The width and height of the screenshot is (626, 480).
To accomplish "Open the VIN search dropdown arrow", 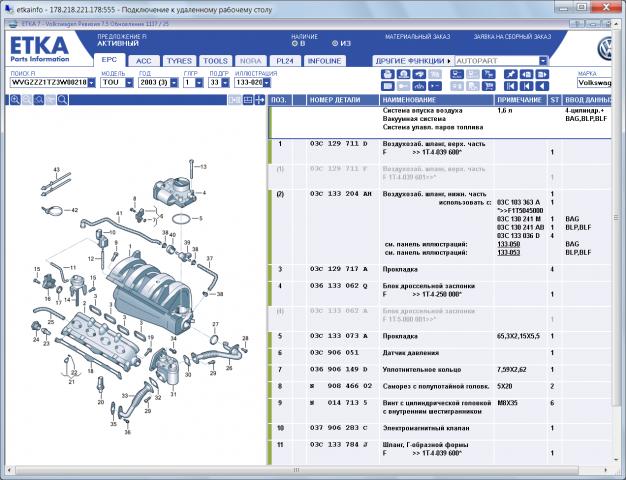I will (x=91, y=83).
